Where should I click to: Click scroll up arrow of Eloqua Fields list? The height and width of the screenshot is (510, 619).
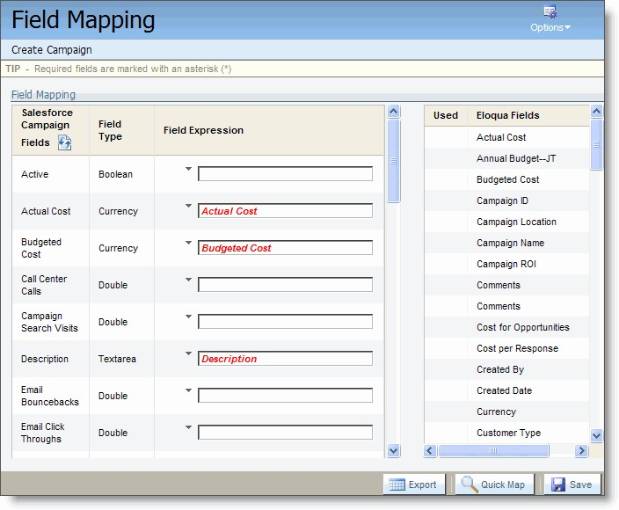[x=596, y=111]
